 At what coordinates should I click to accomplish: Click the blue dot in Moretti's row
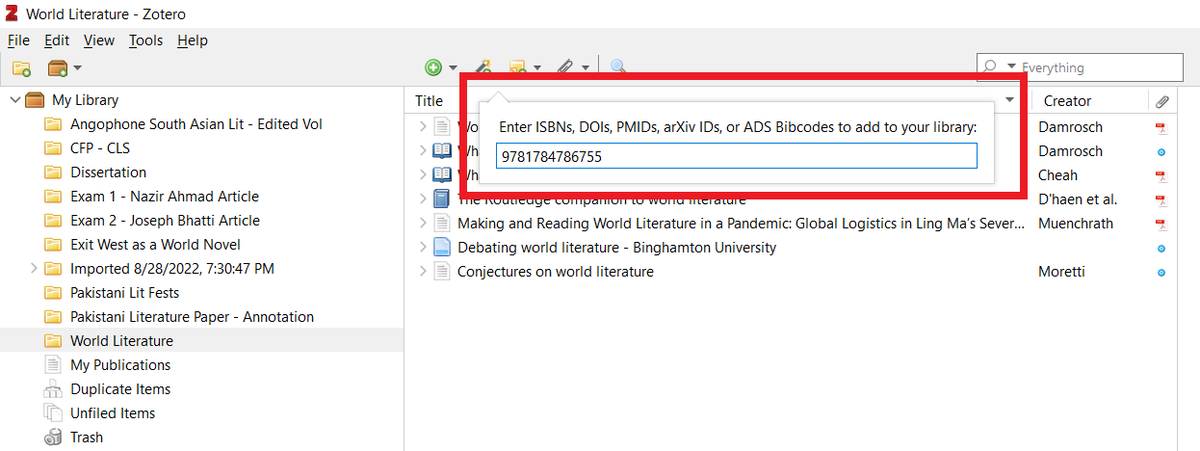(1161, 272)
